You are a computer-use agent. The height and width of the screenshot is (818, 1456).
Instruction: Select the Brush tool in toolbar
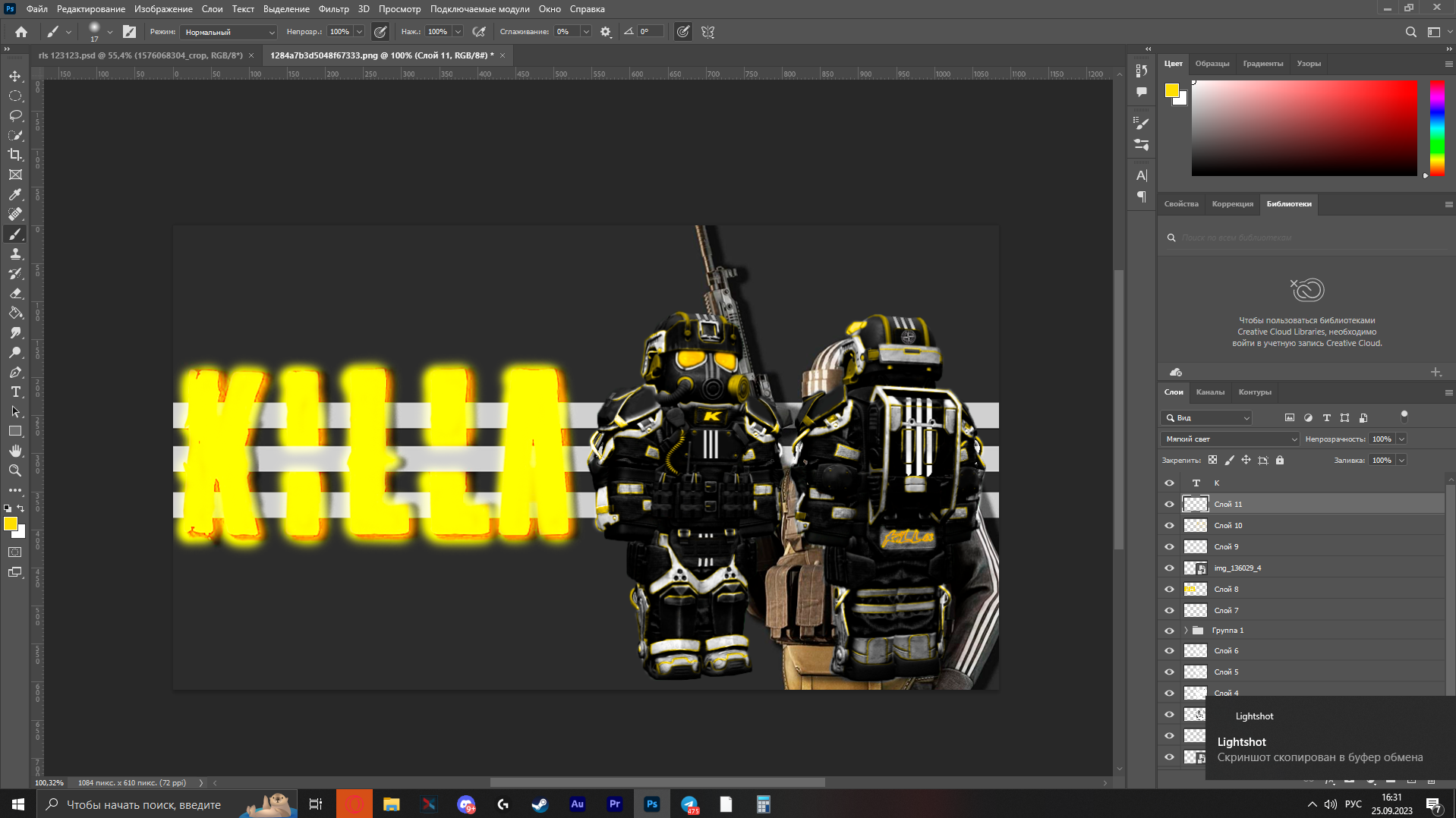tap(15, 234)
